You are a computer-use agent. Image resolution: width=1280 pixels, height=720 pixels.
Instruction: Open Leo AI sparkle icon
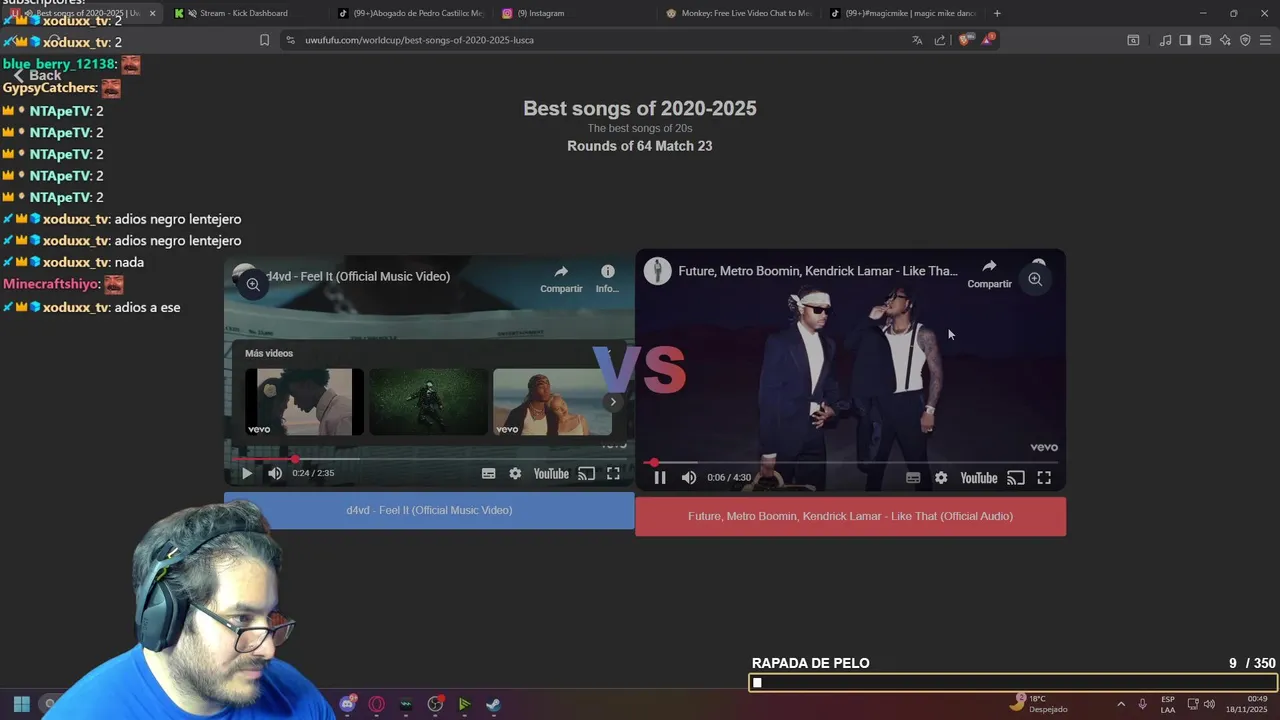[x=1225, y=40]
